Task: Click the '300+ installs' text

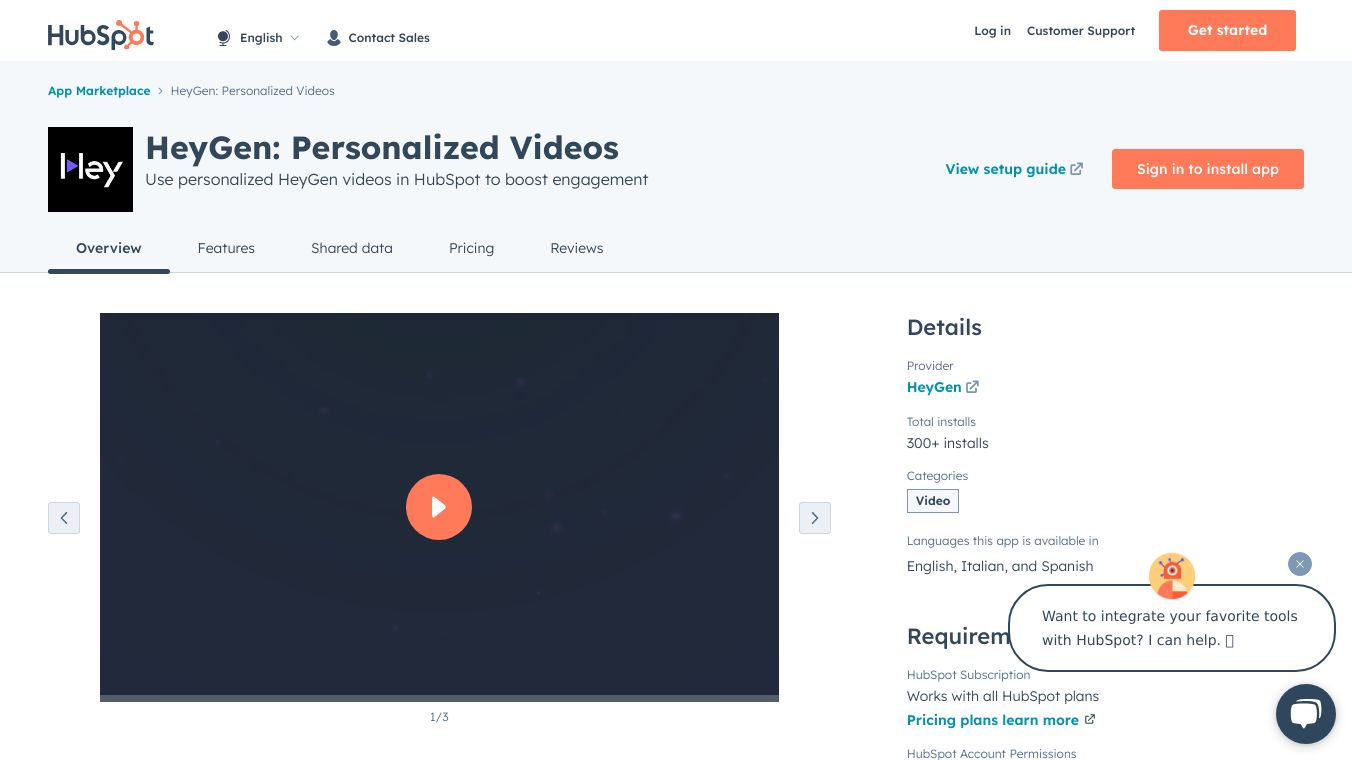Action: click(x=948, y=443)
